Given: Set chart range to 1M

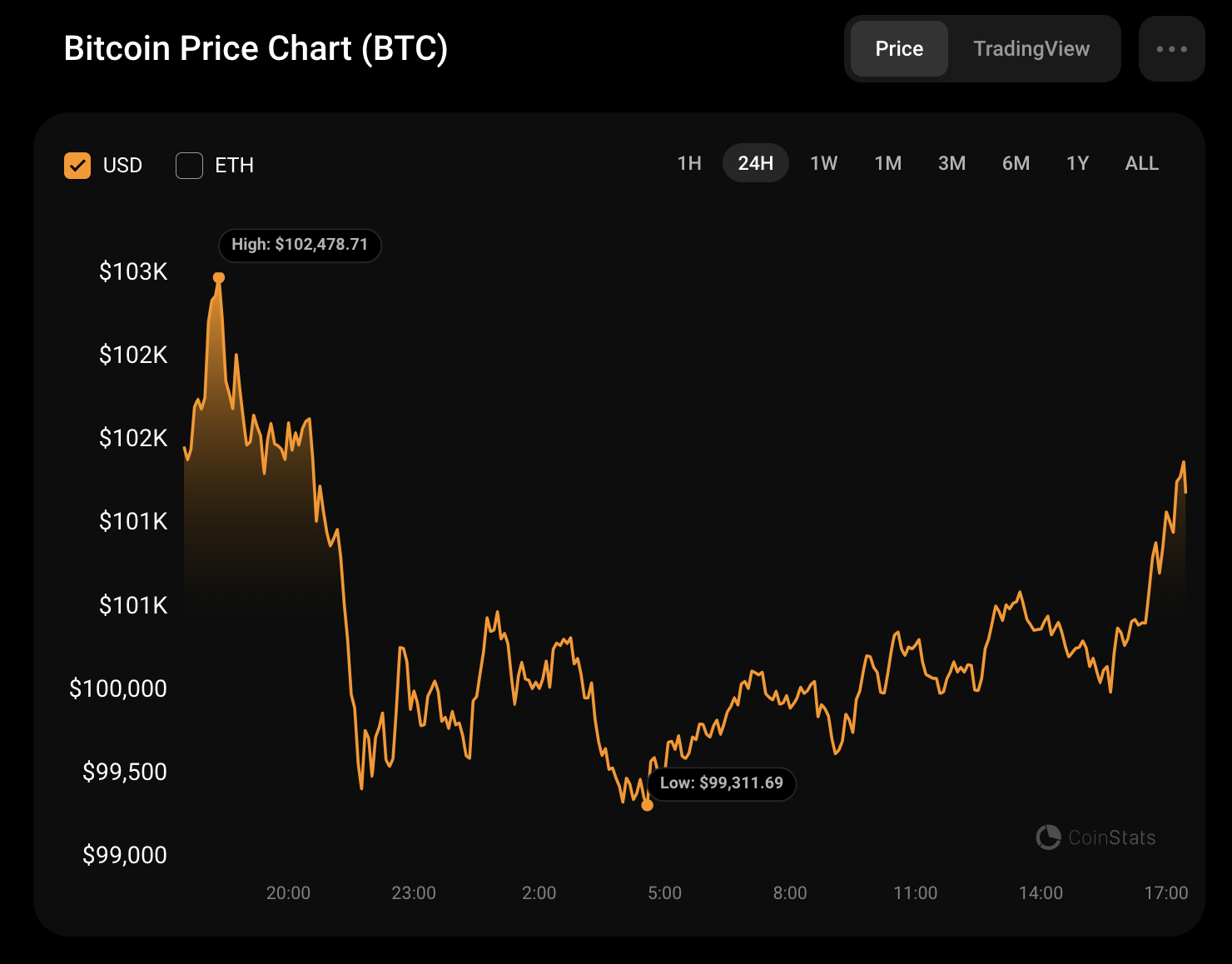Looking at the screenshot, I should point(887,163).
